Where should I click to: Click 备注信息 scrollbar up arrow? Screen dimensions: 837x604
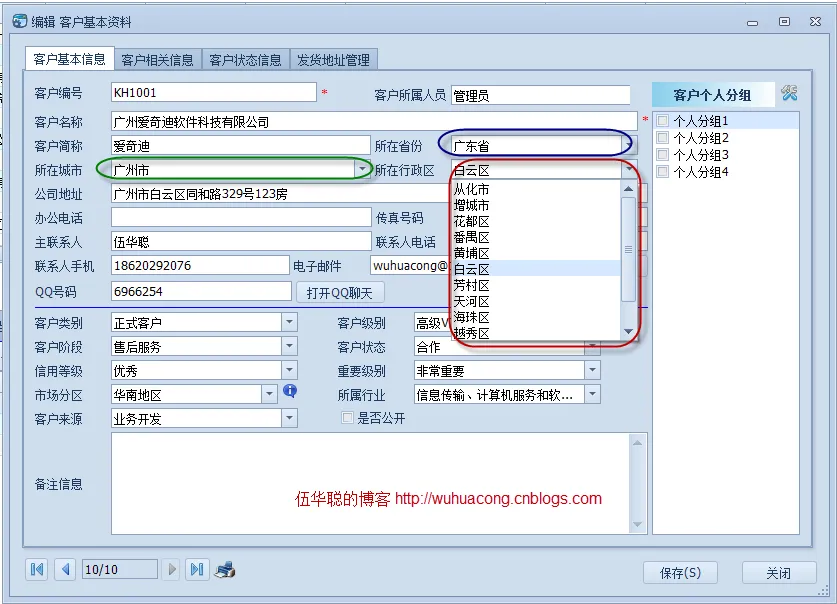(x=637, y=442)
